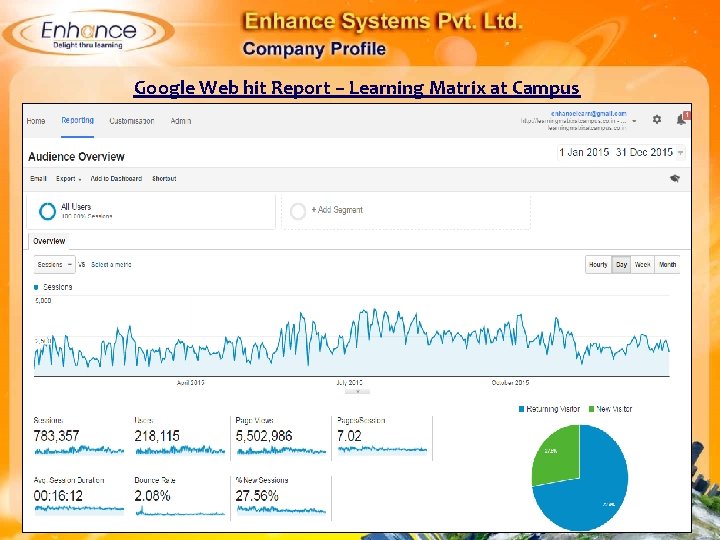Click the October 2015 axis label
The image size is (720, 540).
click(510, 382)
